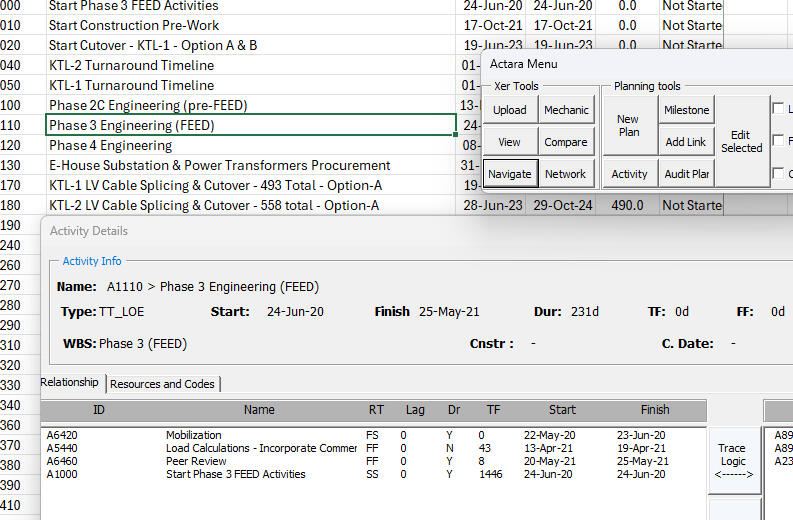Click the Edit Selected button
This screenshot has height=520, width=793.
[740, 141]
